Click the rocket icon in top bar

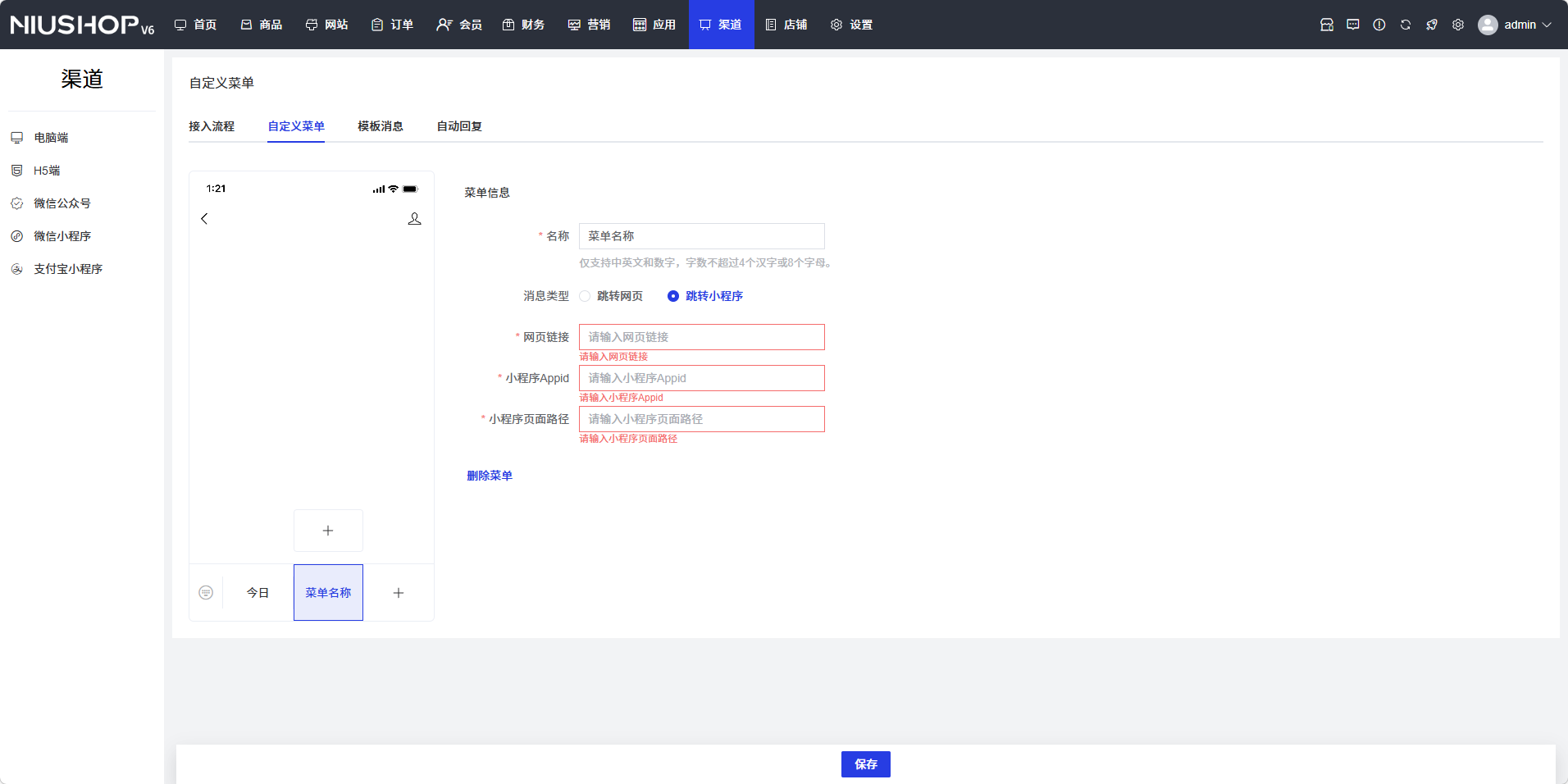pos(1431,25)
